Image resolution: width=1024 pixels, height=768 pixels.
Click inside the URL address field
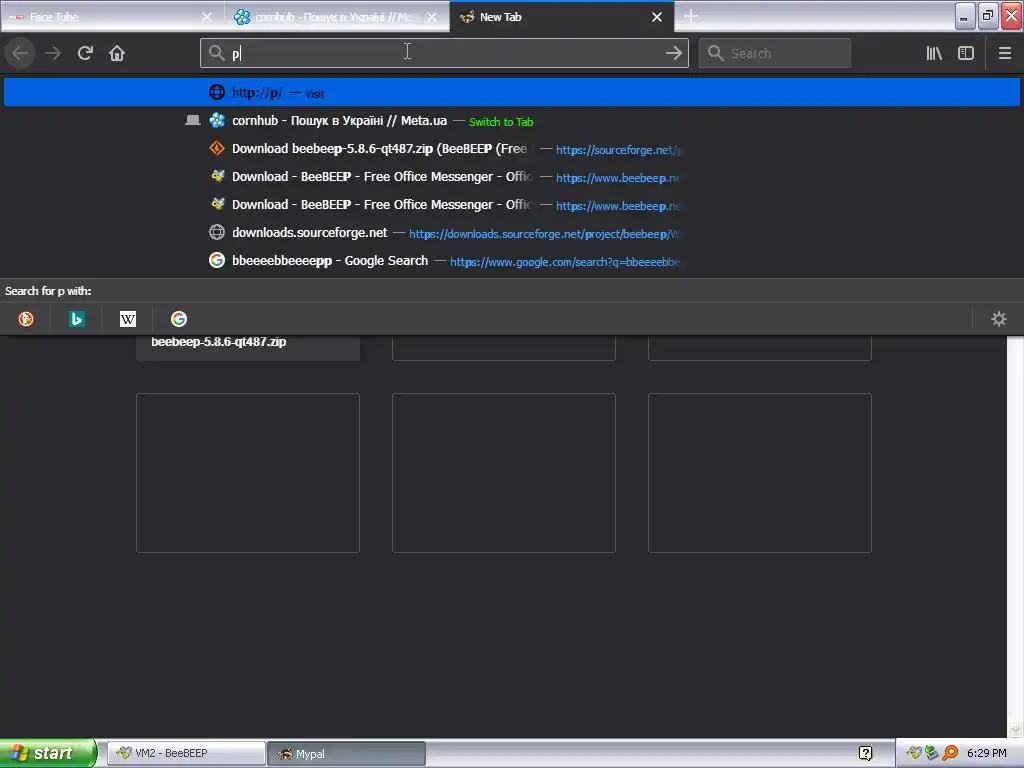pos(444,53)
